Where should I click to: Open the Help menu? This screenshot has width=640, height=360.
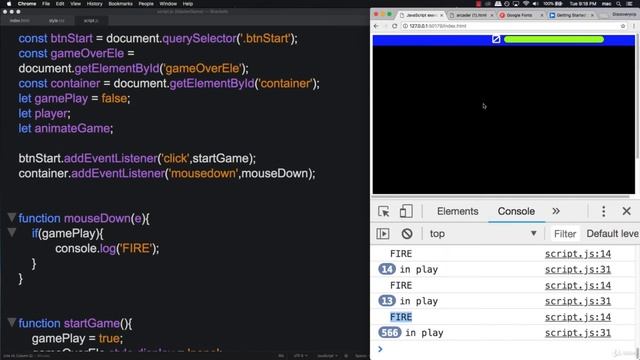(188, 4)
